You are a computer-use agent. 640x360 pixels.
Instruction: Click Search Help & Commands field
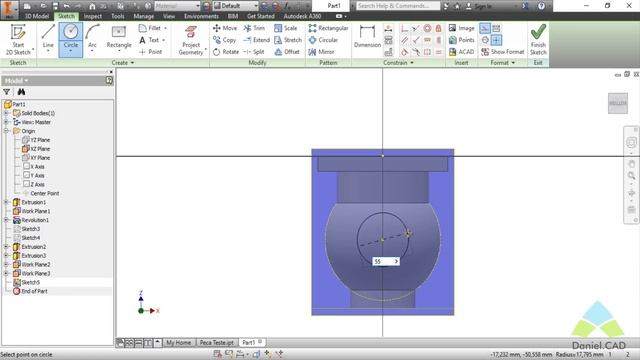pos(398,6)
